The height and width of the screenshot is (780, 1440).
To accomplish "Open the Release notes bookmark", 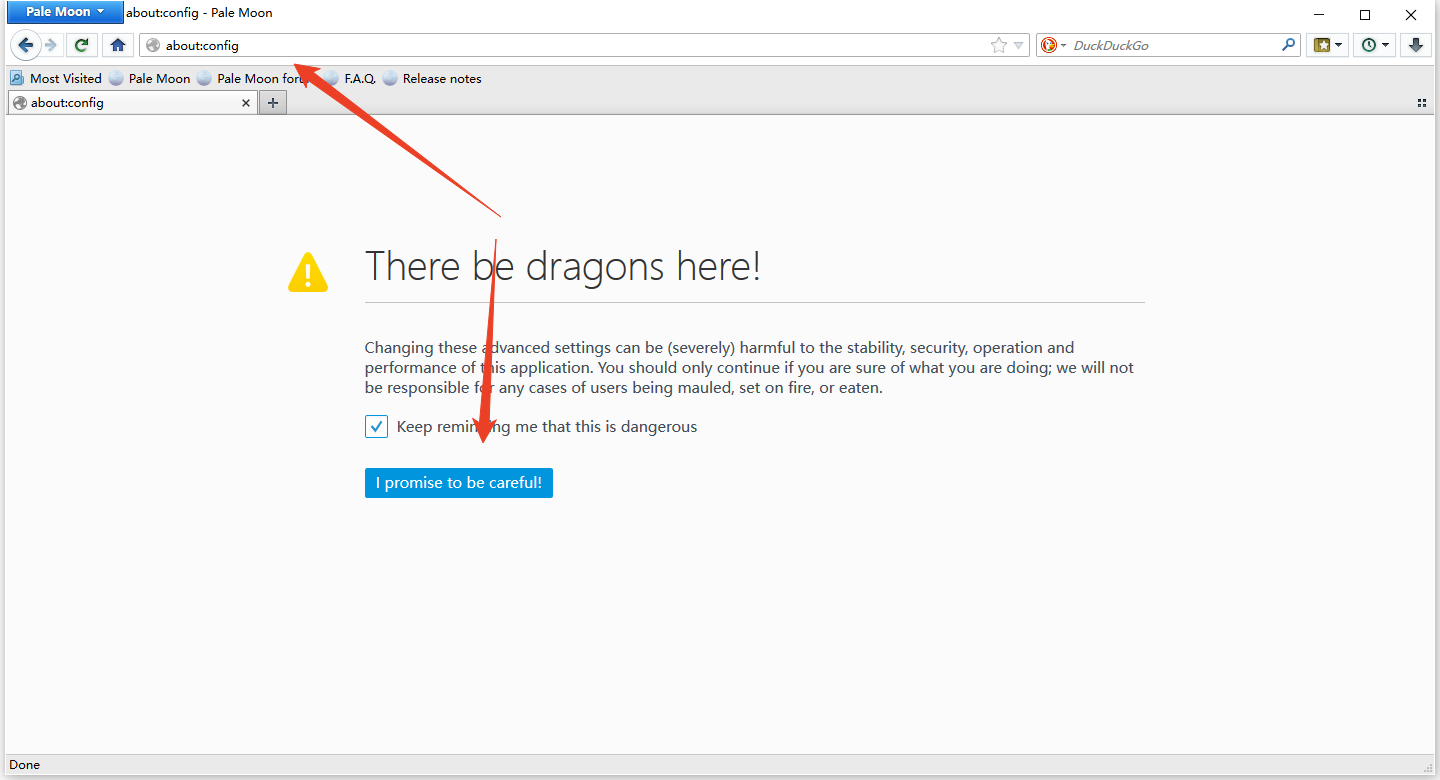I will 441,79.
